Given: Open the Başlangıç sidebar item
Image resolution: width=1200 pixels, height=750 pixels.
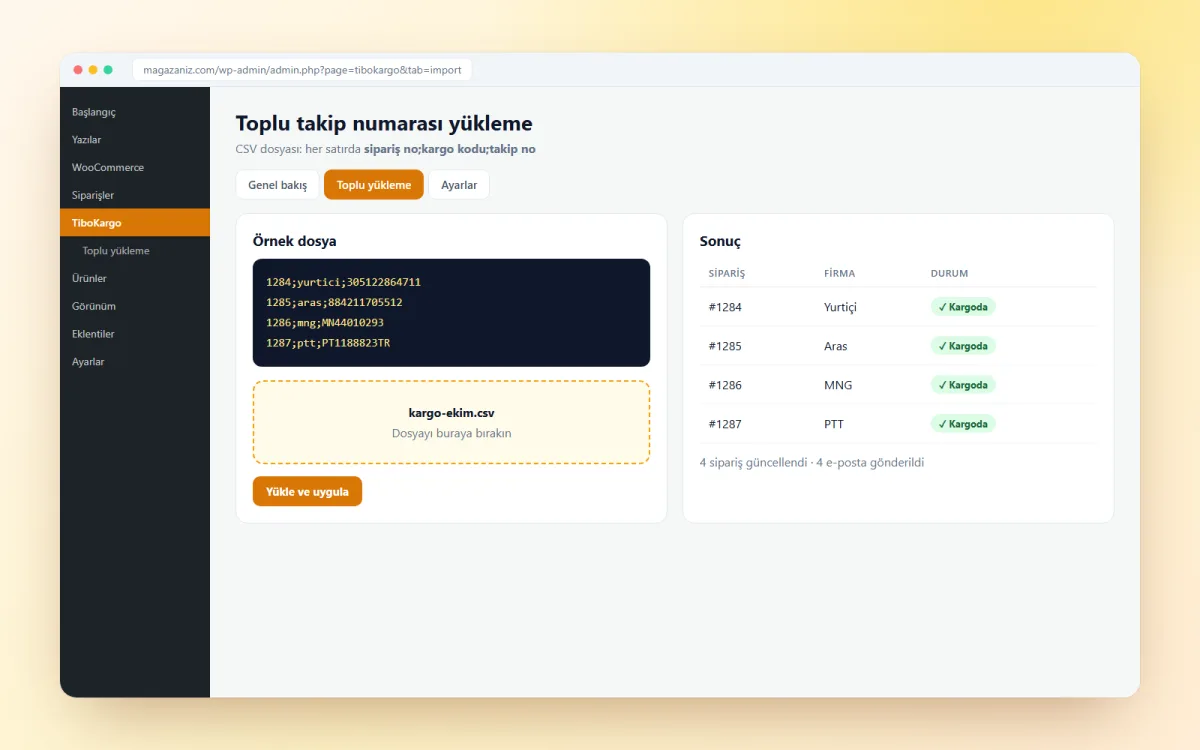Looking at the screenshot, I should pos(135,112).
